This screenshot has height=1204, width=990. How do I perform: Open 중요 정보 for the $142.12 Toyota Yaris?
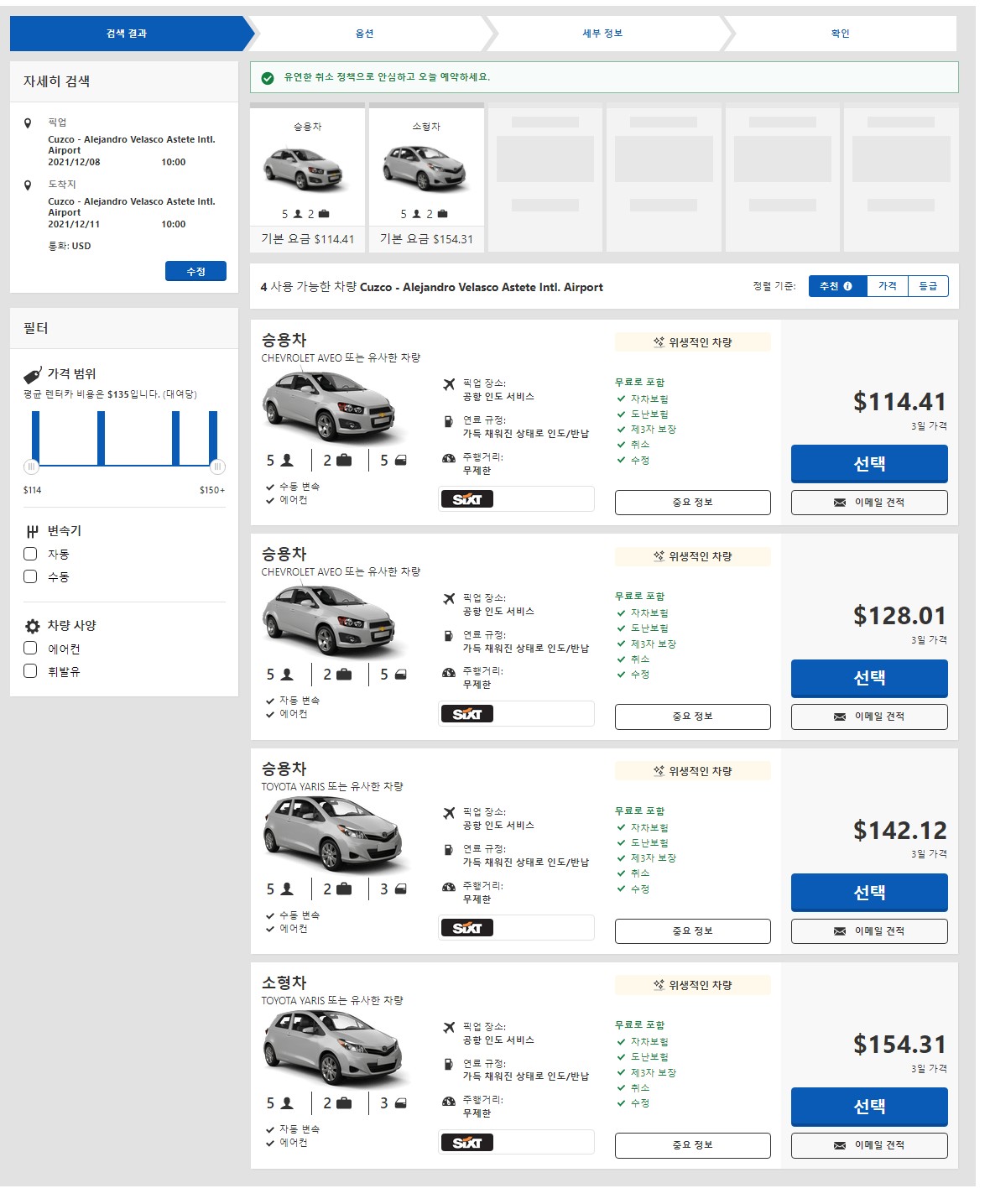[x=692, y=930]
